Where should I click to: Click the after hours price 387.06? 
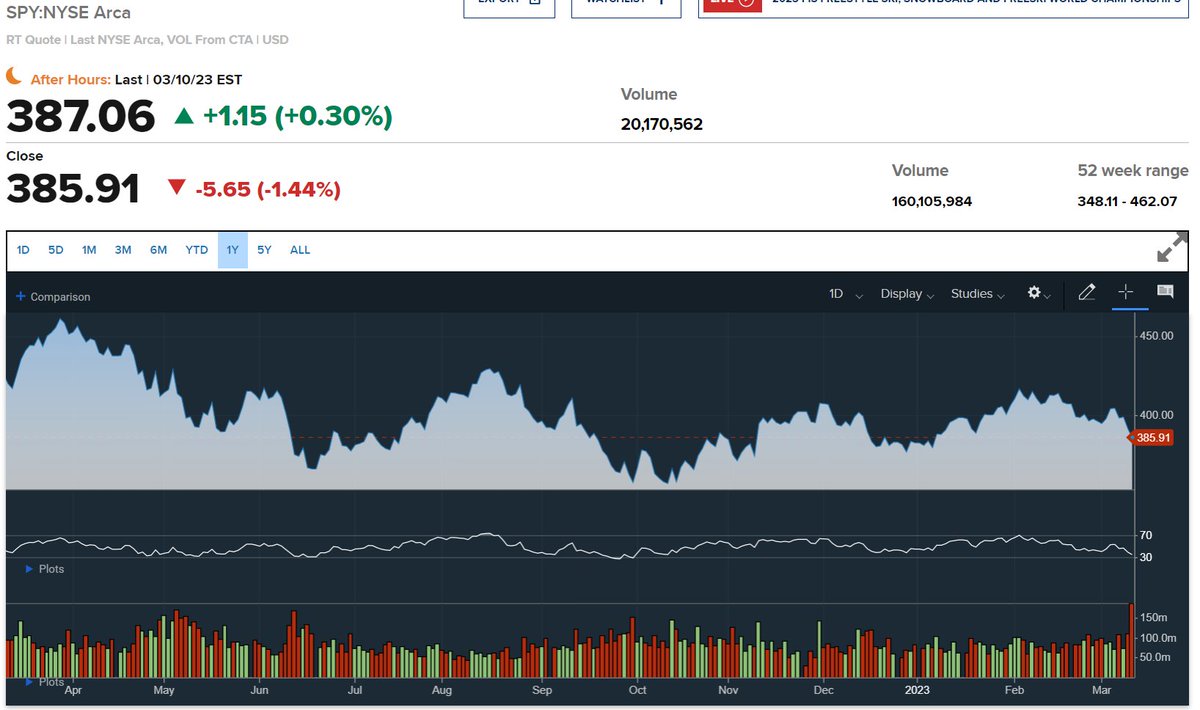(81, 117)
